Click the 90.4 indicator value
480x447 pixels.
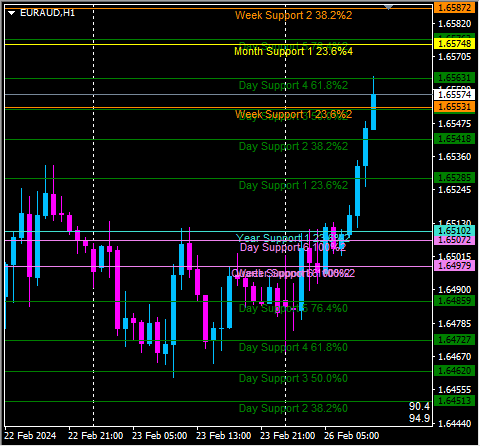420,407
